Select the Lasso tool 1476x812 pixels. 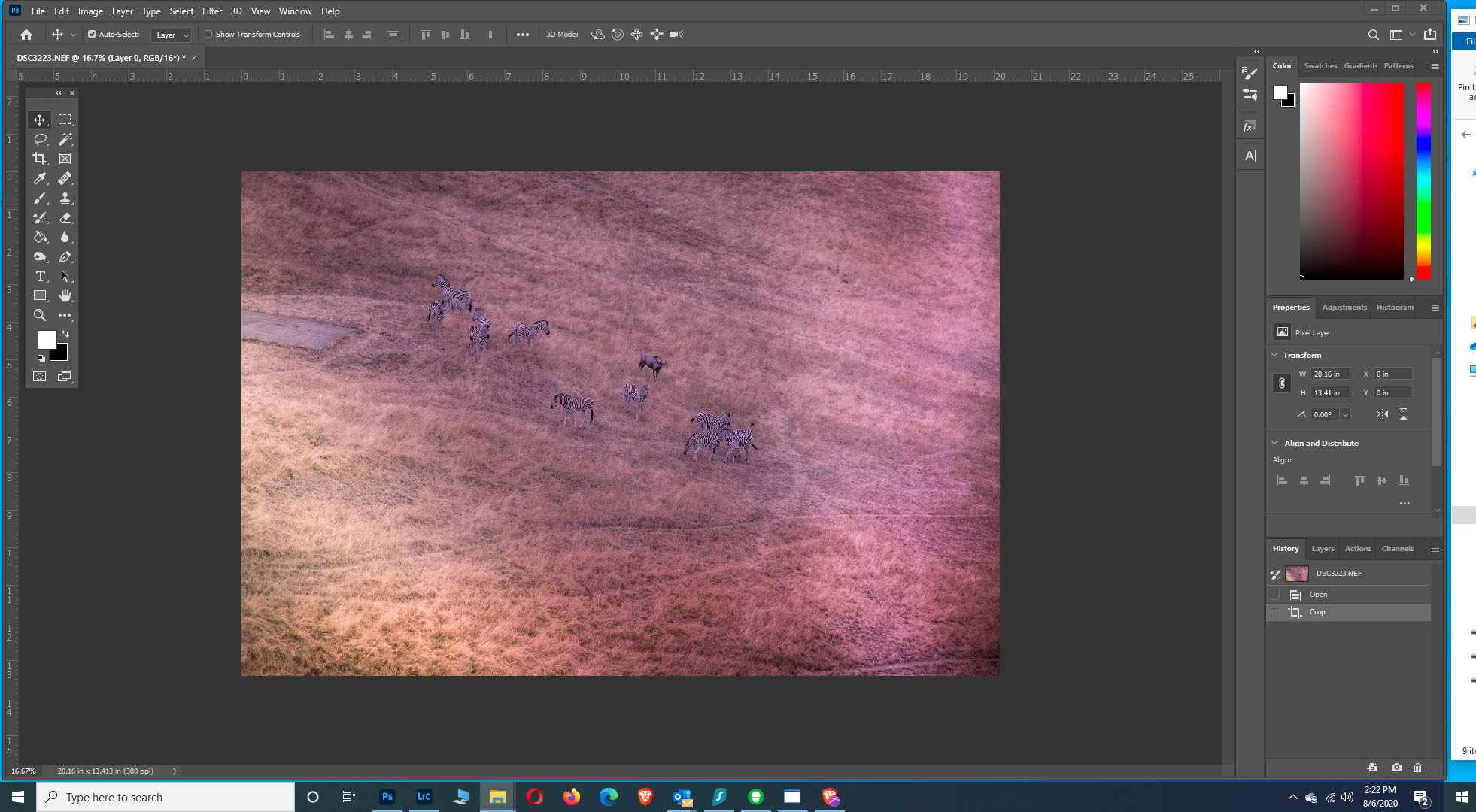click(40, 139)
